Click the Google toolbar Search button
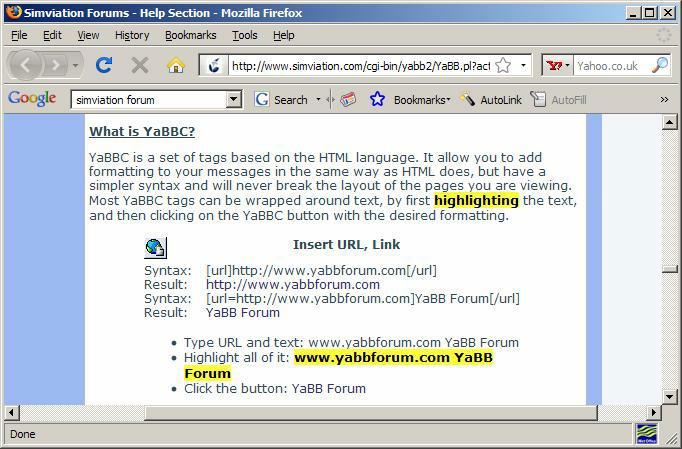The image size is (682, 449). click(281, 100)
